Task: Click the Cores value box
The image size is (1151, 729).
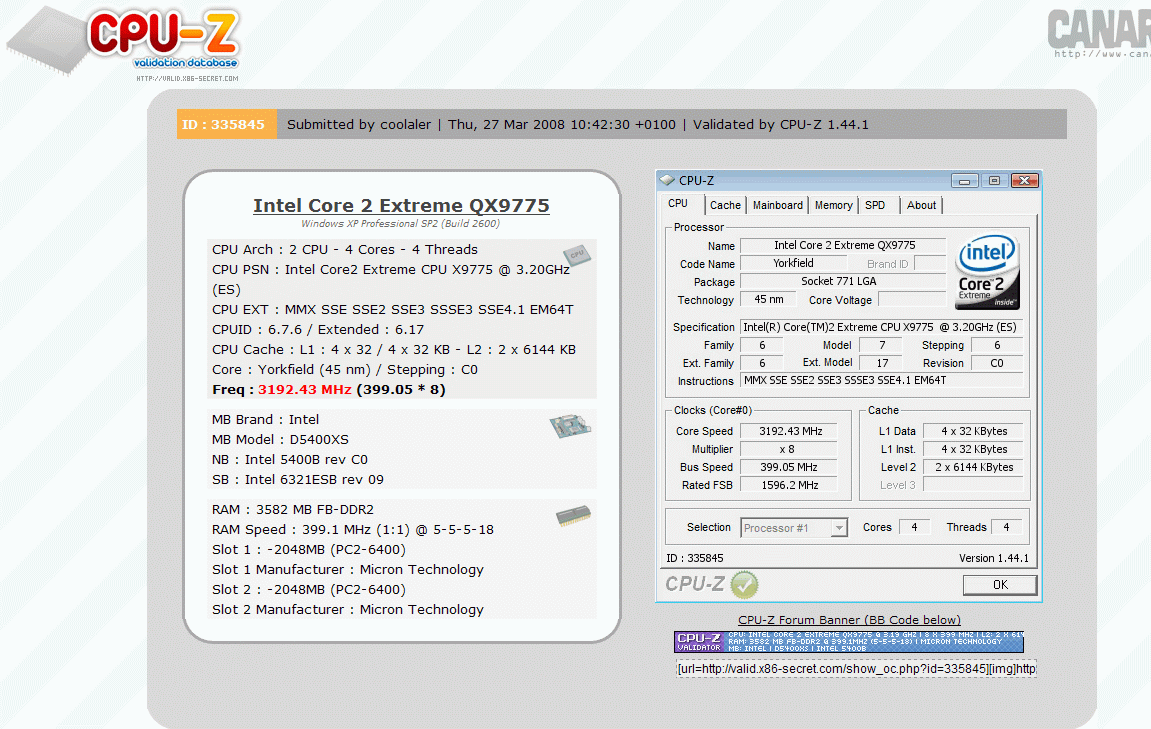Action: click(915, 527)
